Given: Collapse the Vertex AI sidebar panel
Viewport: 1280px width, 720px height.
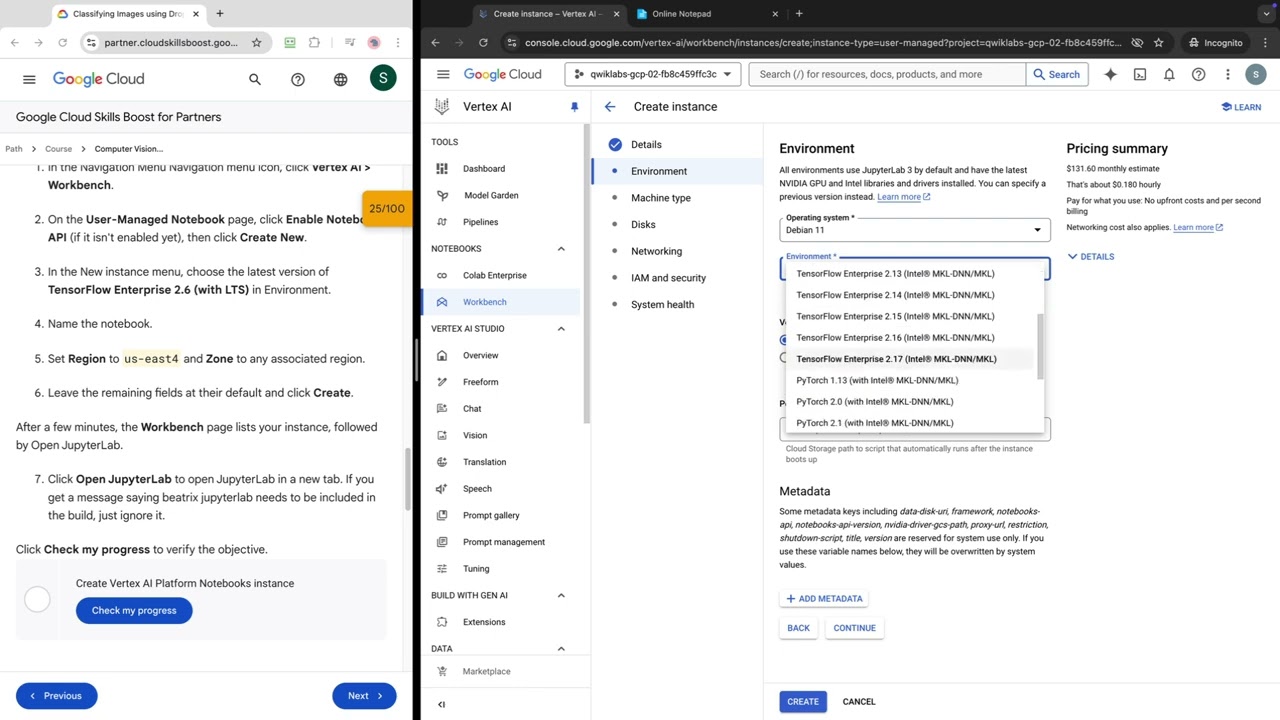Looking at the screenshot, I should (x=441, y=704).
